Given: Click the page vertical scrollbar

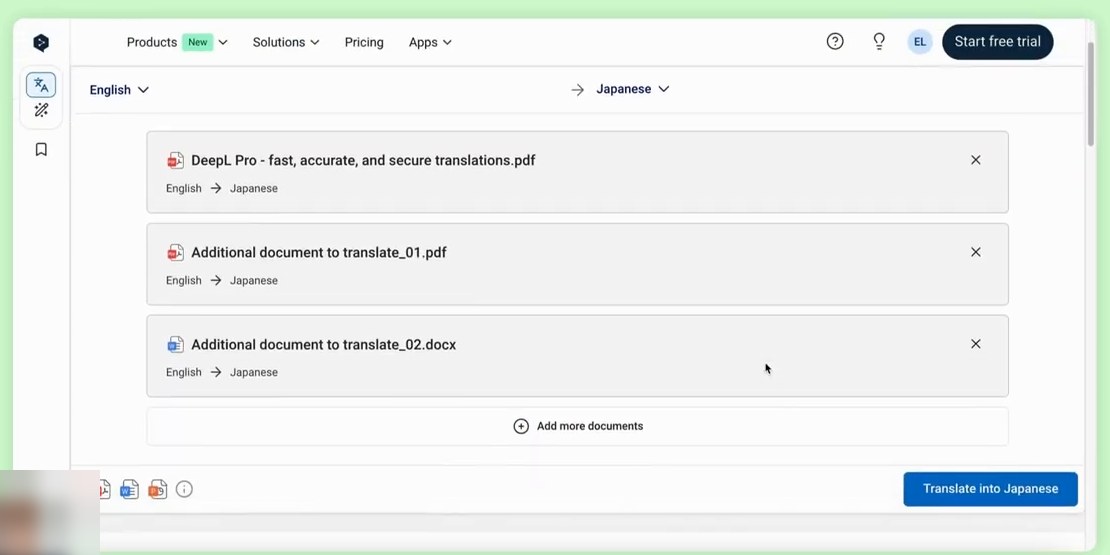Looking at the screenshot, I should 1091,92.
